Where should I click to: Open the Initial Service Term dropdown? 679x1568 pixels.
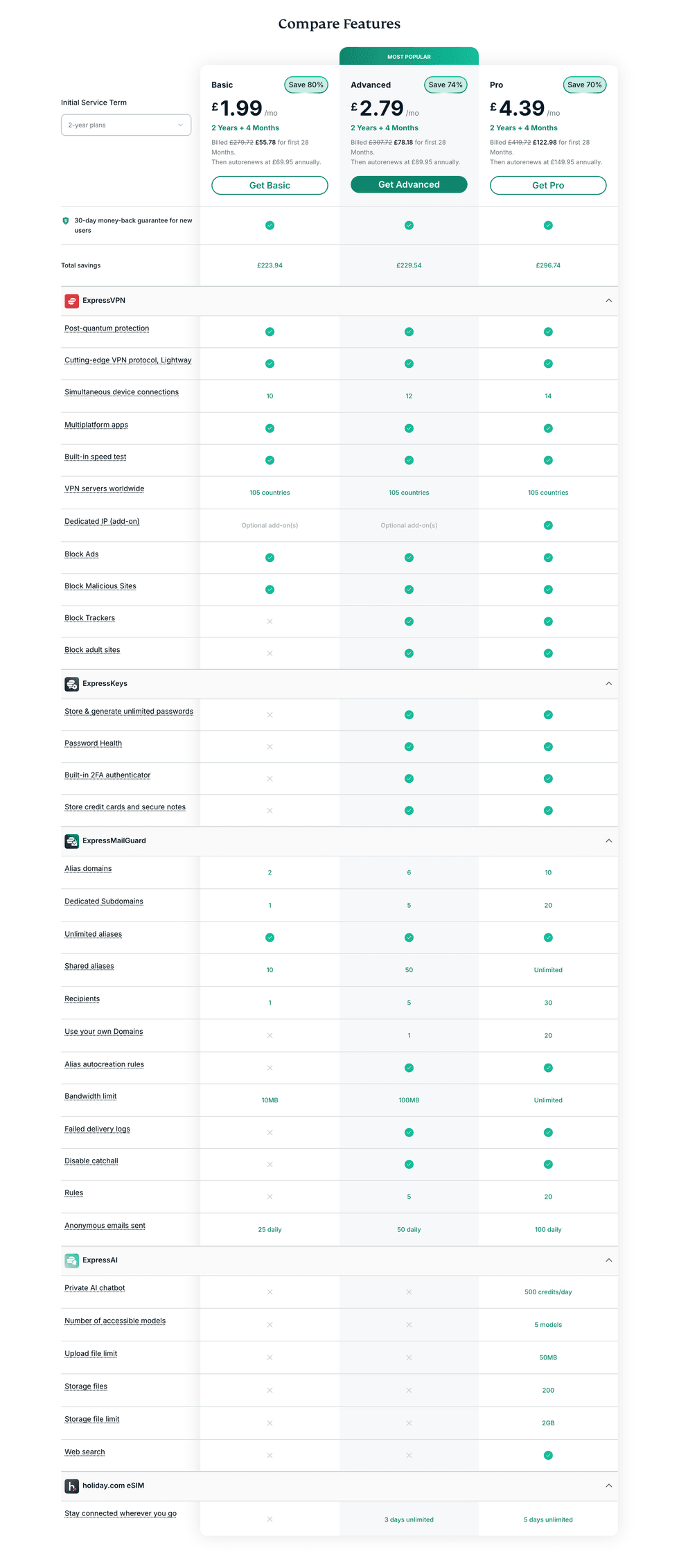pos(126,125)
